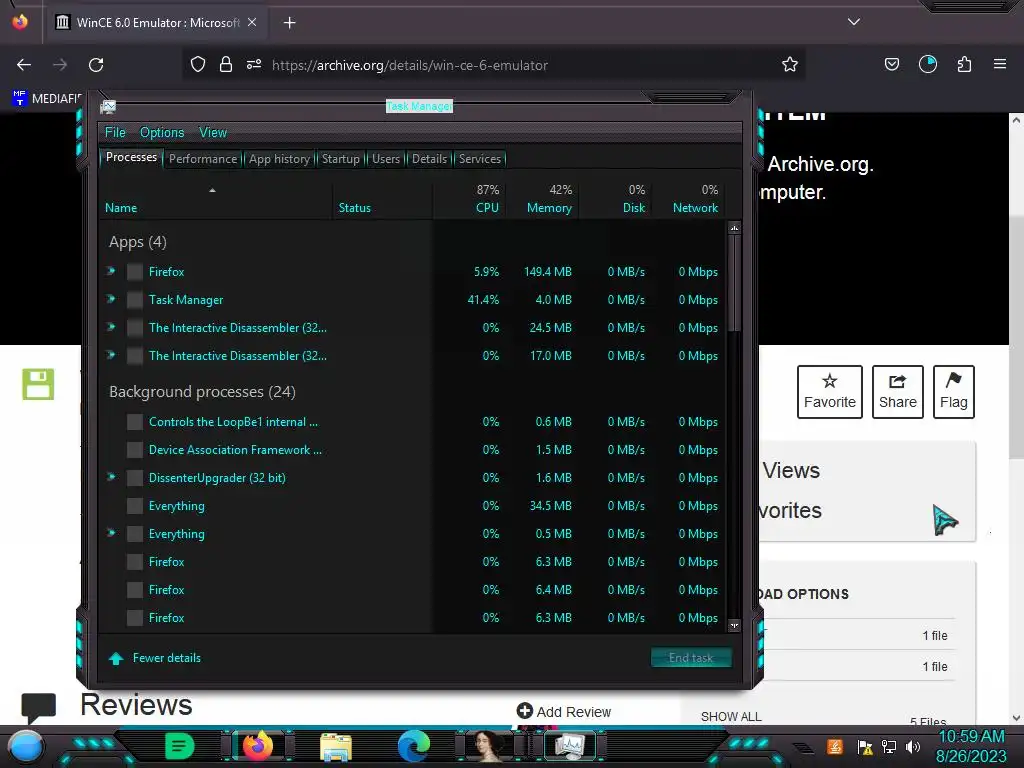Switch to App history tab

coord(280,159)
